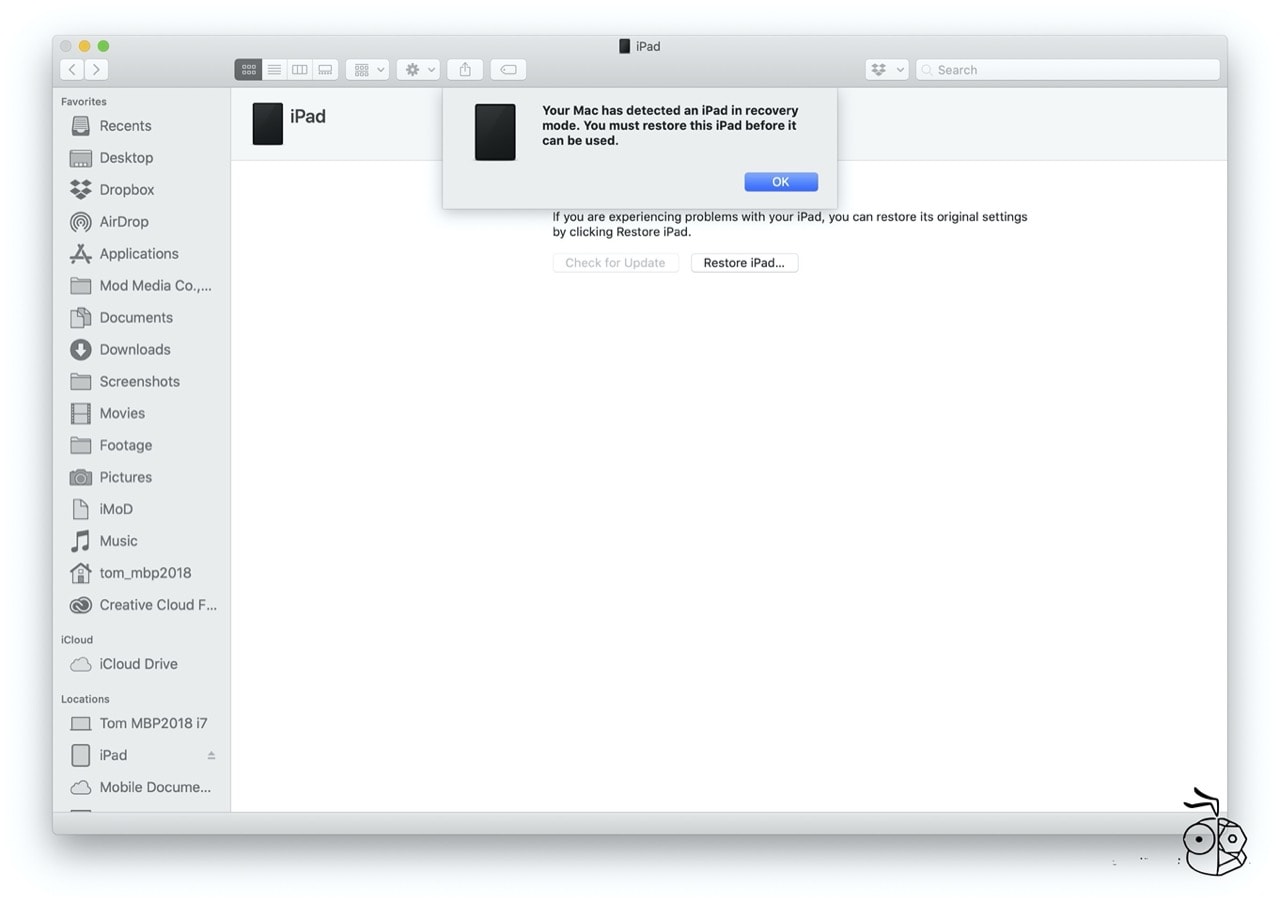Open Dropbox from the sidebar
The height and width of the screenshot is (904, 1280).
pos(127,189)
